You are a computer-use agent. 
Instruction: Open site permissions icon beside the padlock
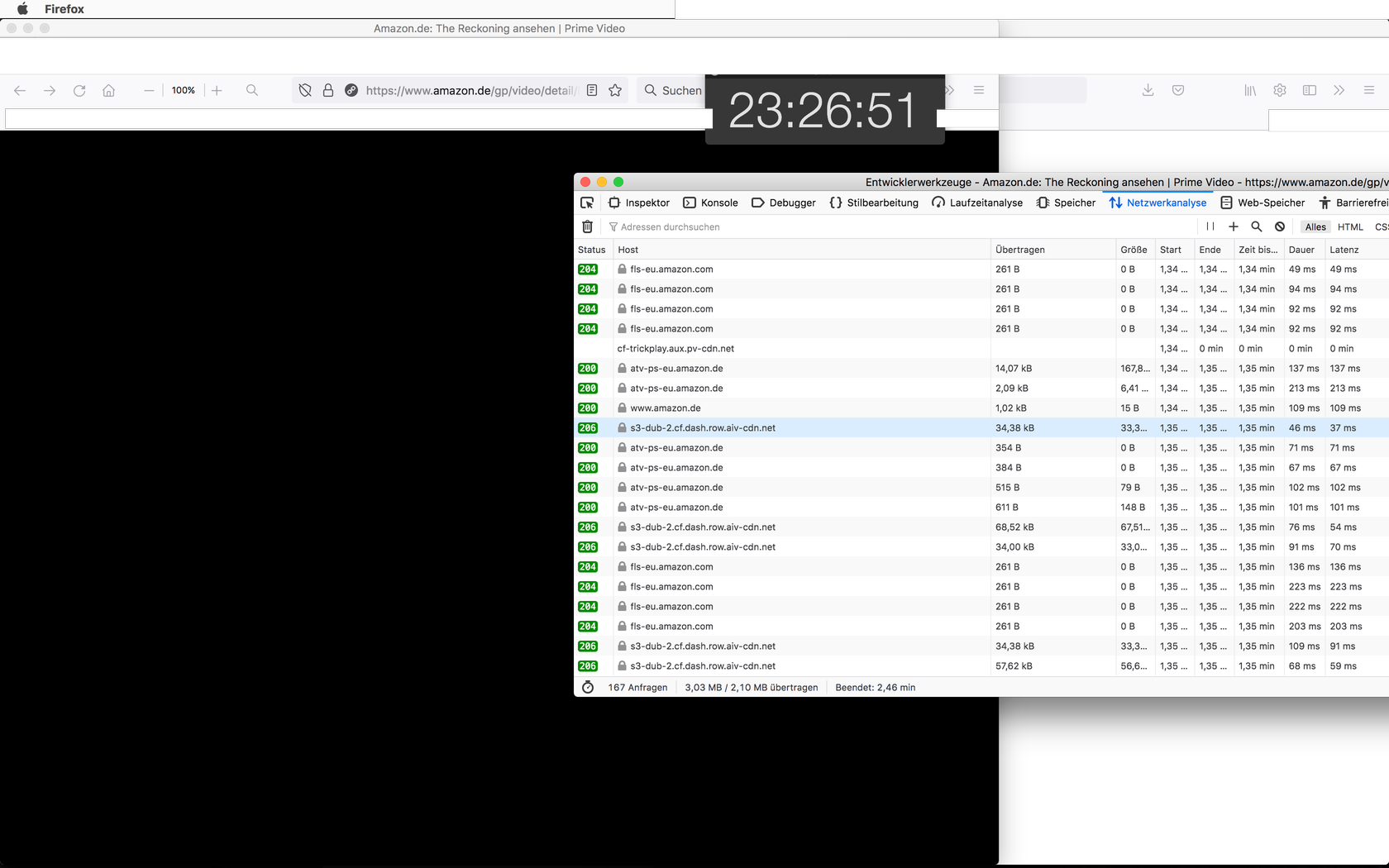point(351,90)
